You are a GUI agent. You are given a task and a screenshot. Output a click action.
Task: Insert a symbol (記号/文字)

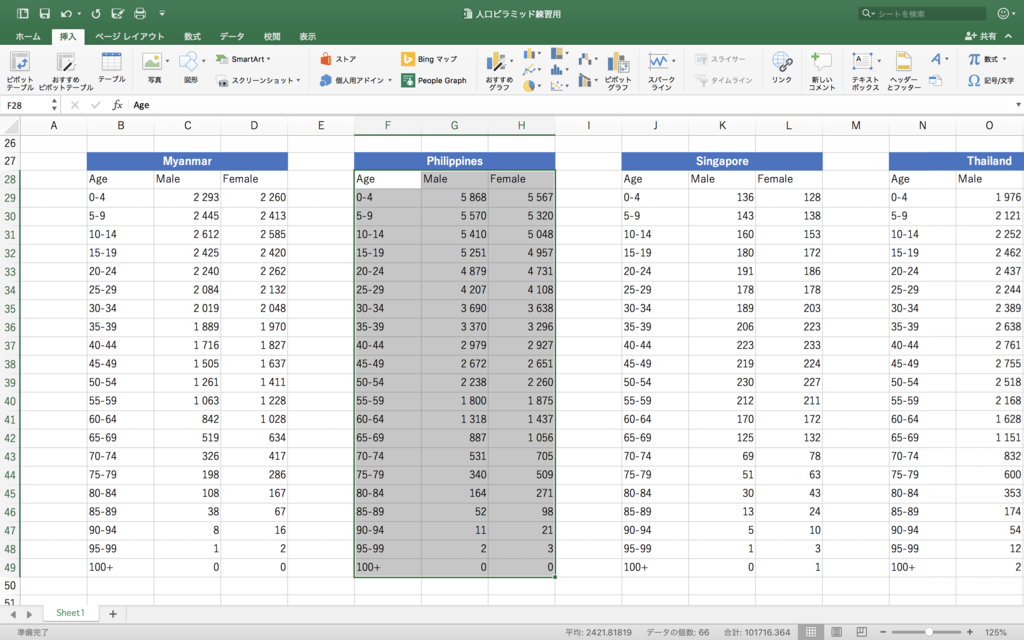coord(991,80)
